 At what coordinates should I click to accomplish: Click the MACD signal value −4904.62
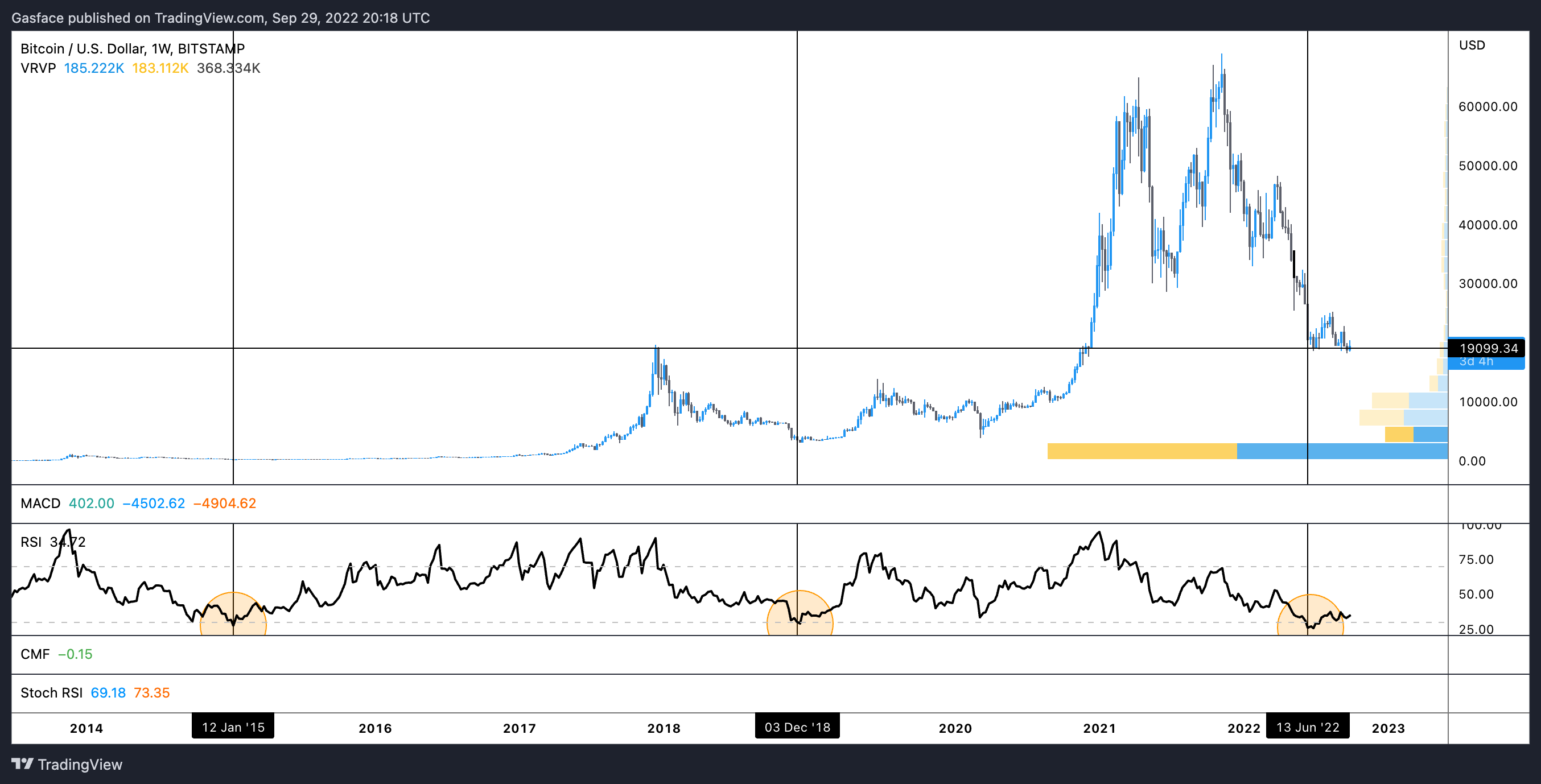(x=224, y=504)
